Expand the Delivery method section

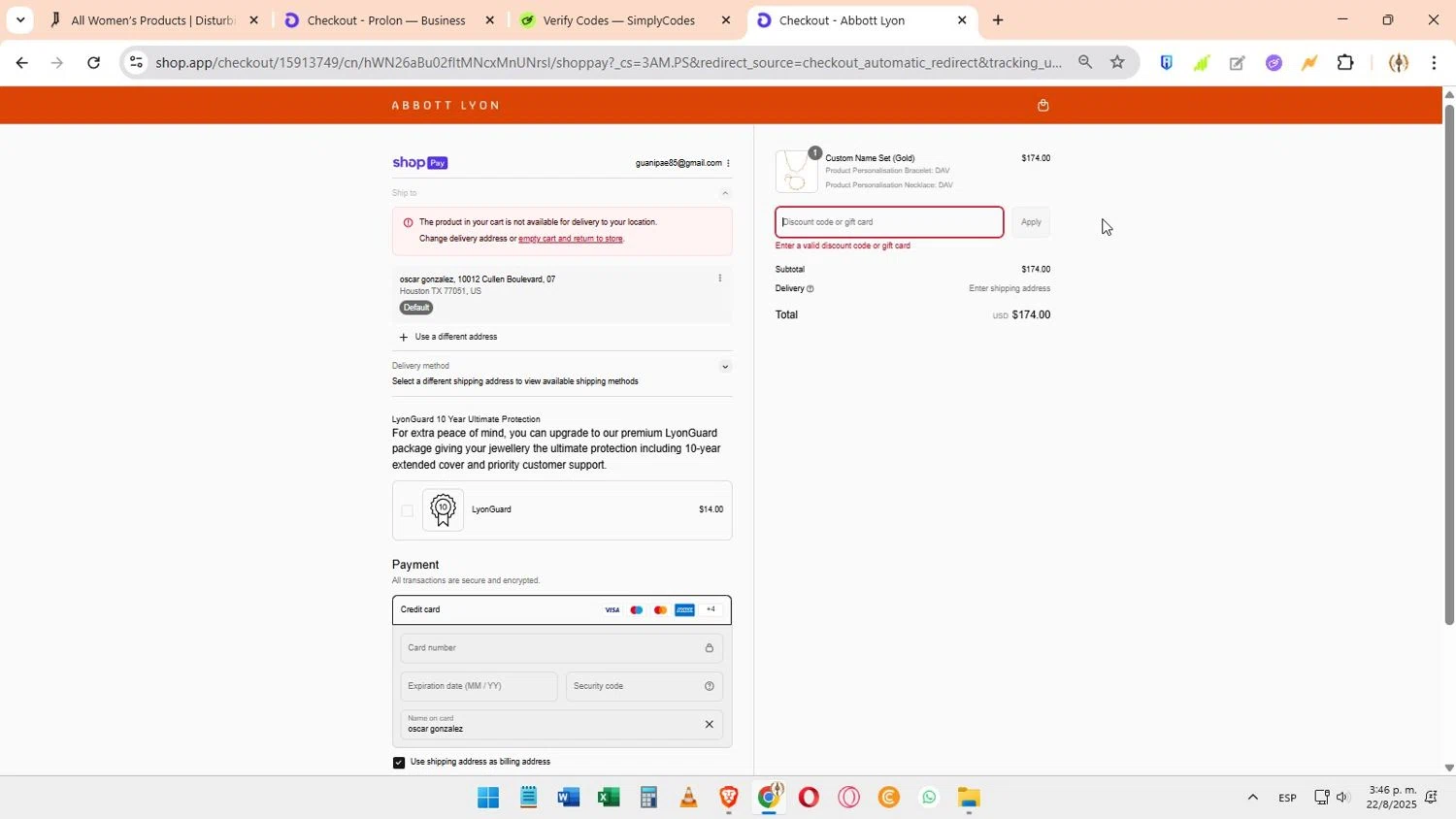click(724, 367)
